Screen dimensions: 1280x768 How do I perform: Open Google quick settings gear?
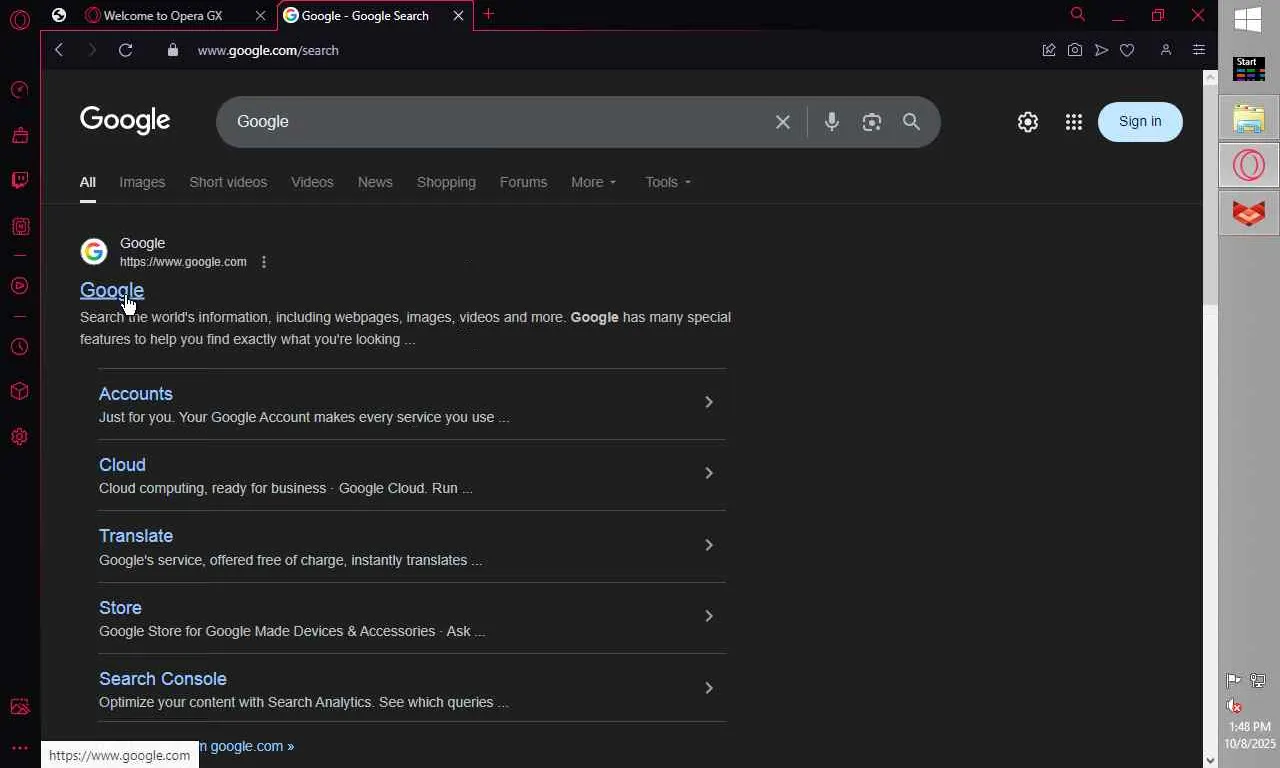point(1028,122)
